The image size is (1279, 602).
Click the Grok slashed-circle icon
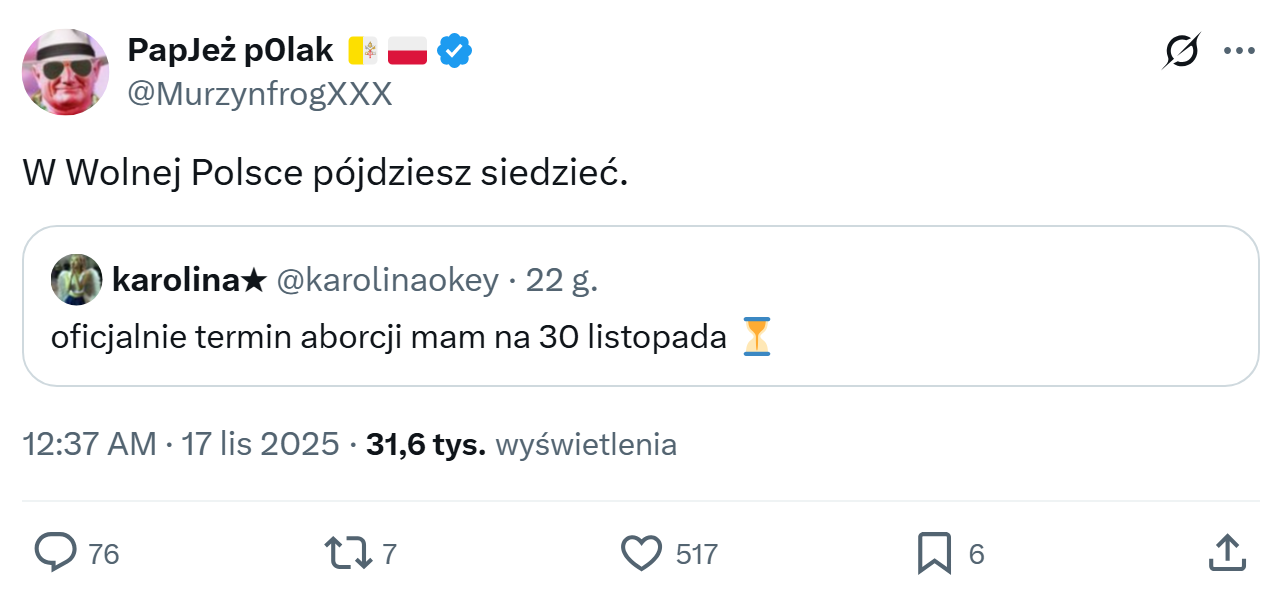click(1181, 50)
